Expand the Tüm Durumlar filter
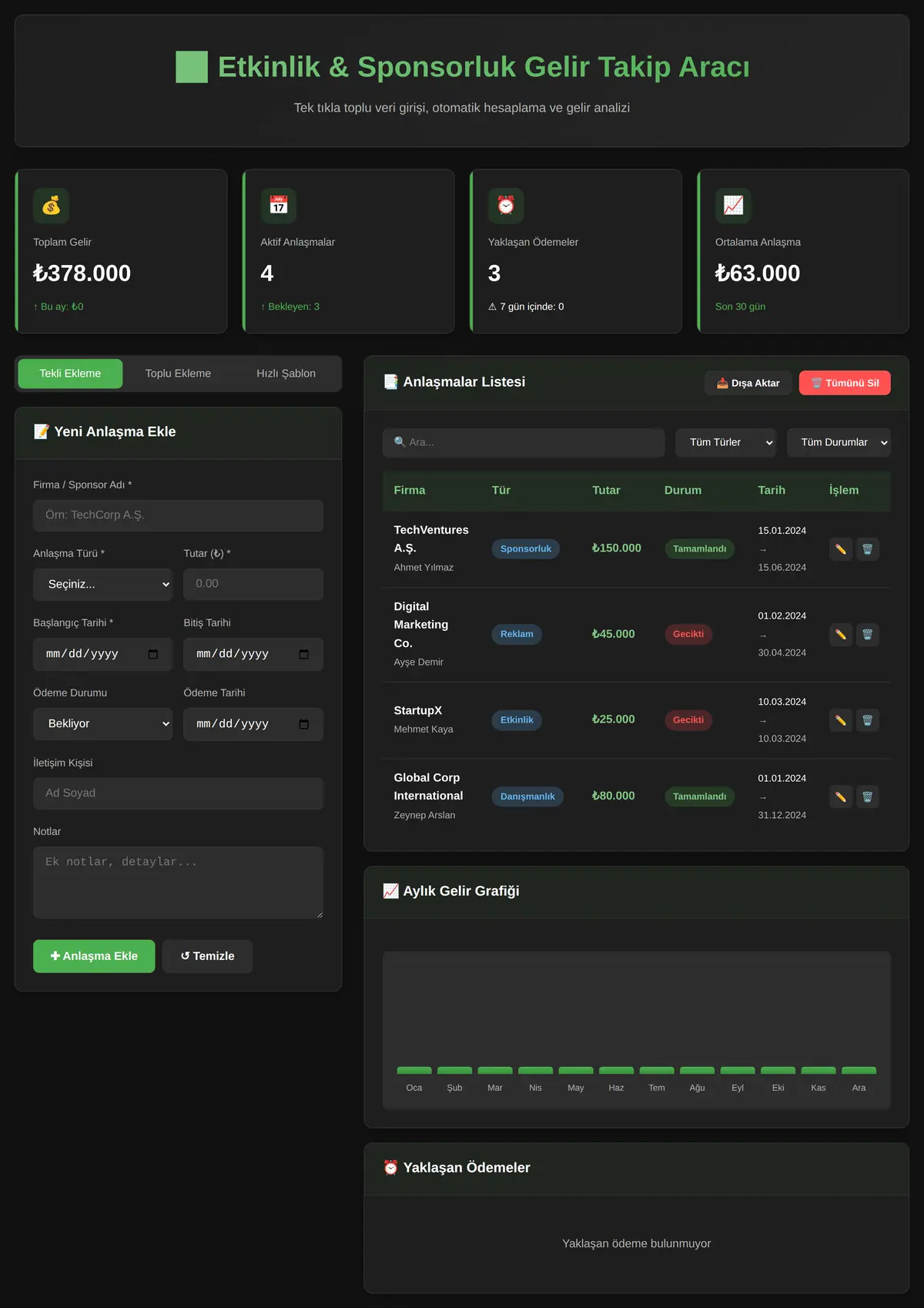 (839, 442)
